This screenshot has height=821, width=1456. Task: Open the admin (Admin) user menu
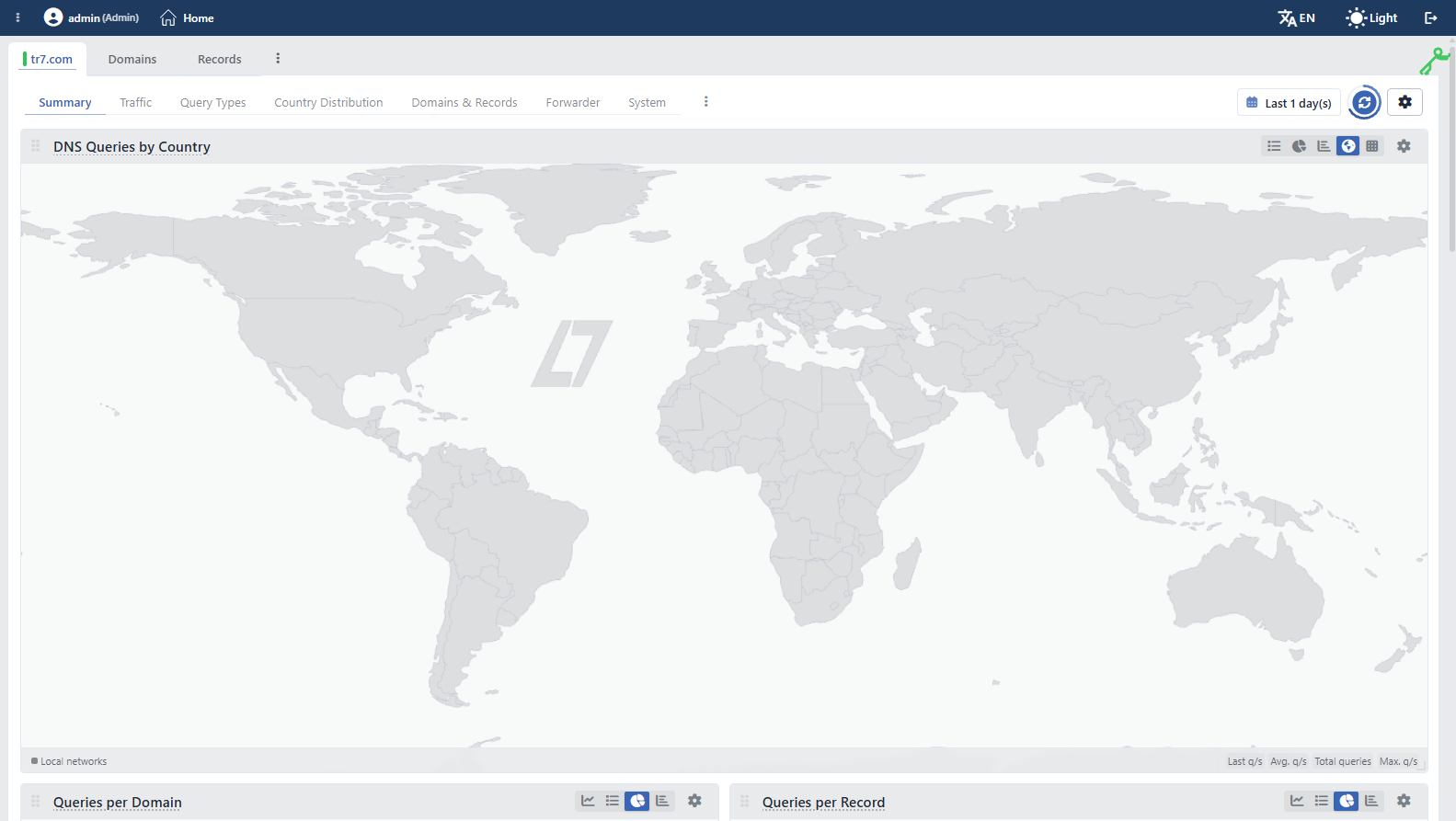[x=92, y=17]
